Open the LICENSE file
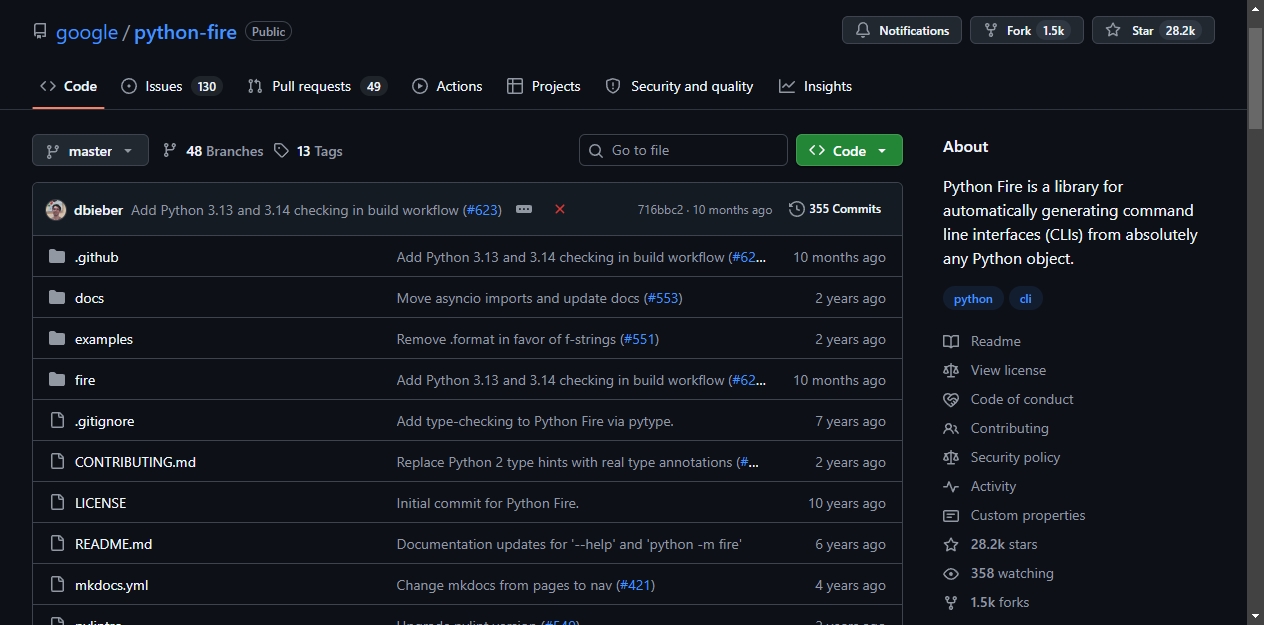The width and height of the screenshot is (1264, 625). [x=101, y=503]
